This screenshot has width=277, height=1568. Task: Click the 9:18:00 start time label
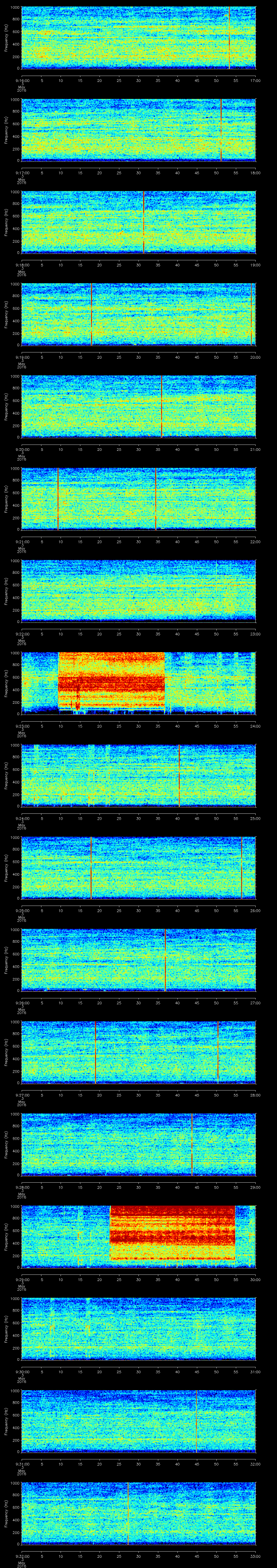click(22, 265)
